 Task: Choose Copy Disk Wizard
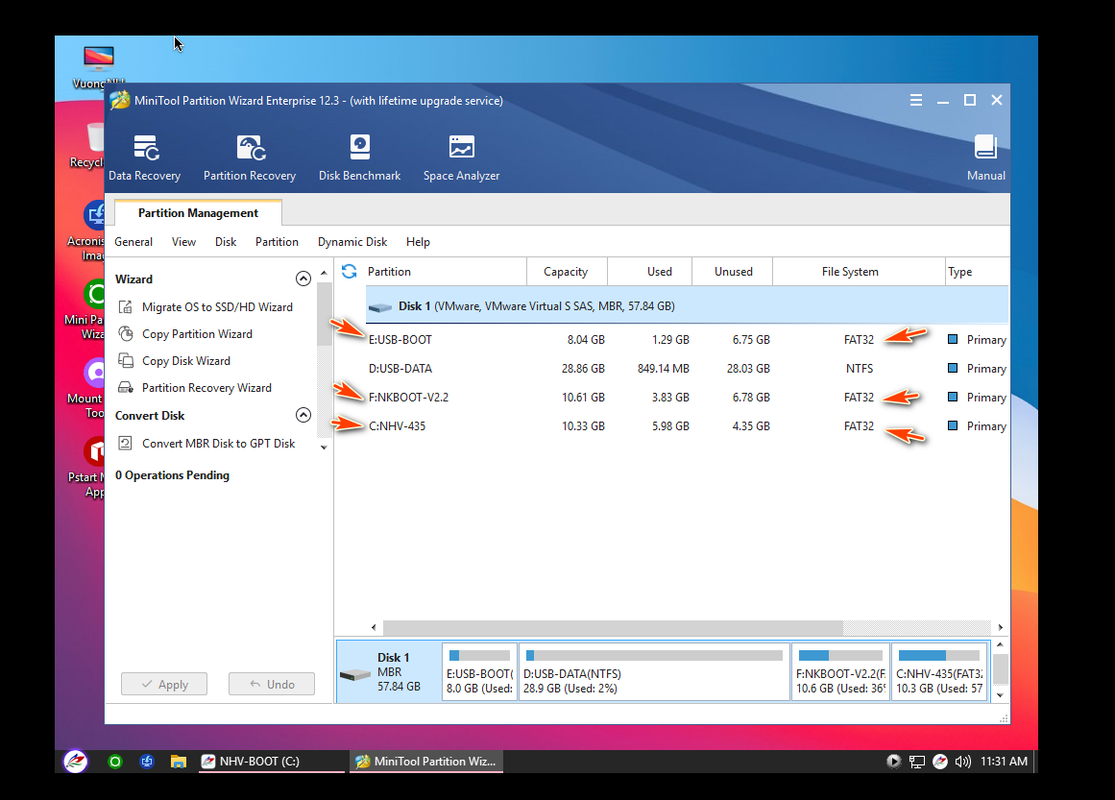tap(186, 361)
